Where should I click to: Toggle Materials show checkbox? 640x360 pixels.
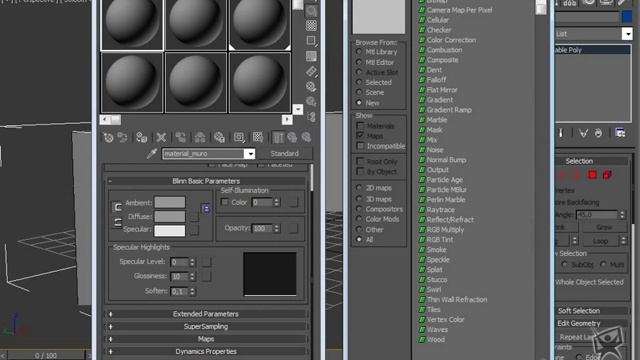point(360,125)
